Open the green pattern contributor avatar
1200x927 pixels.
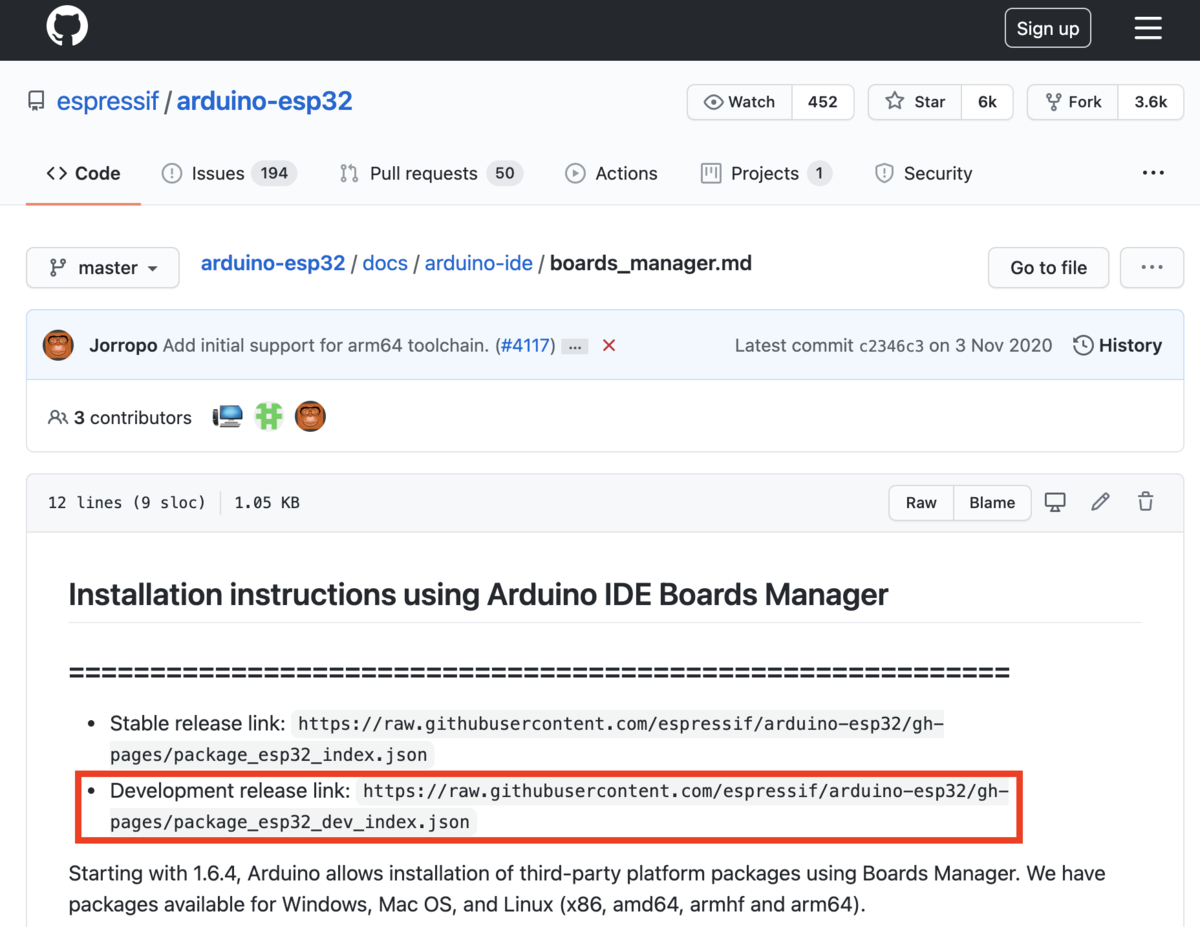269,416
